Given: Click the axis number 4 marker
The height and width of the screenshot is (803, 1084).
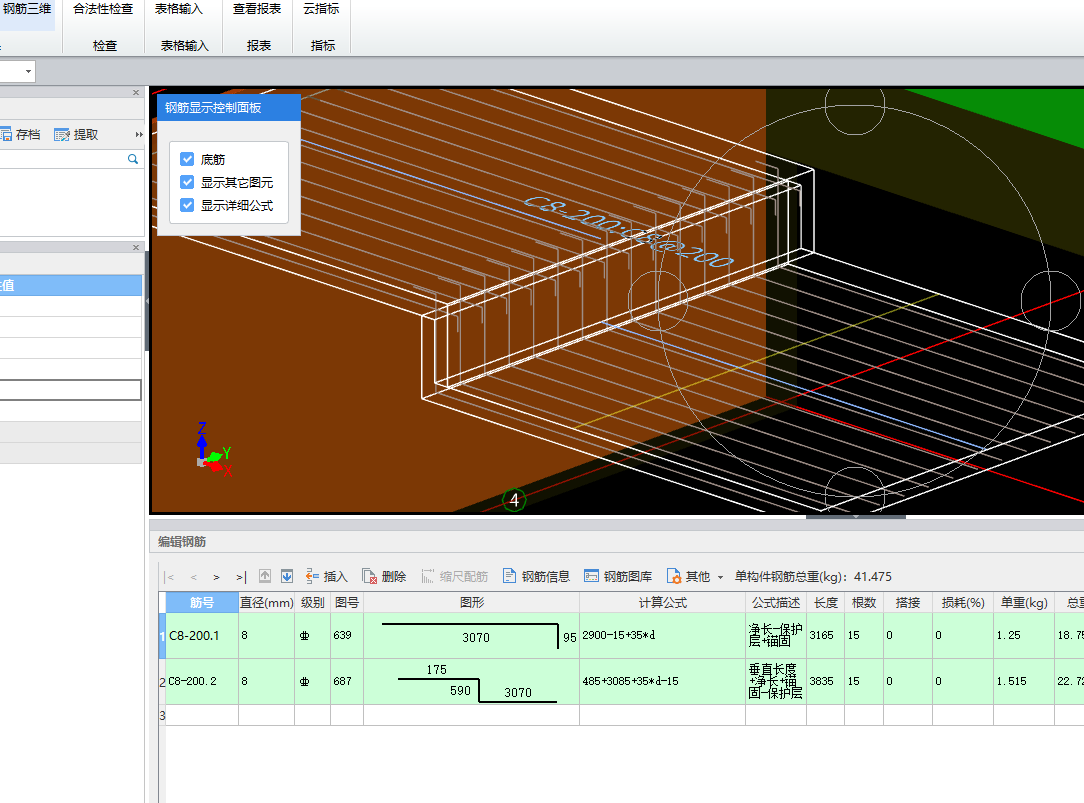Looking at the screenshot, I should pos(514,500).
